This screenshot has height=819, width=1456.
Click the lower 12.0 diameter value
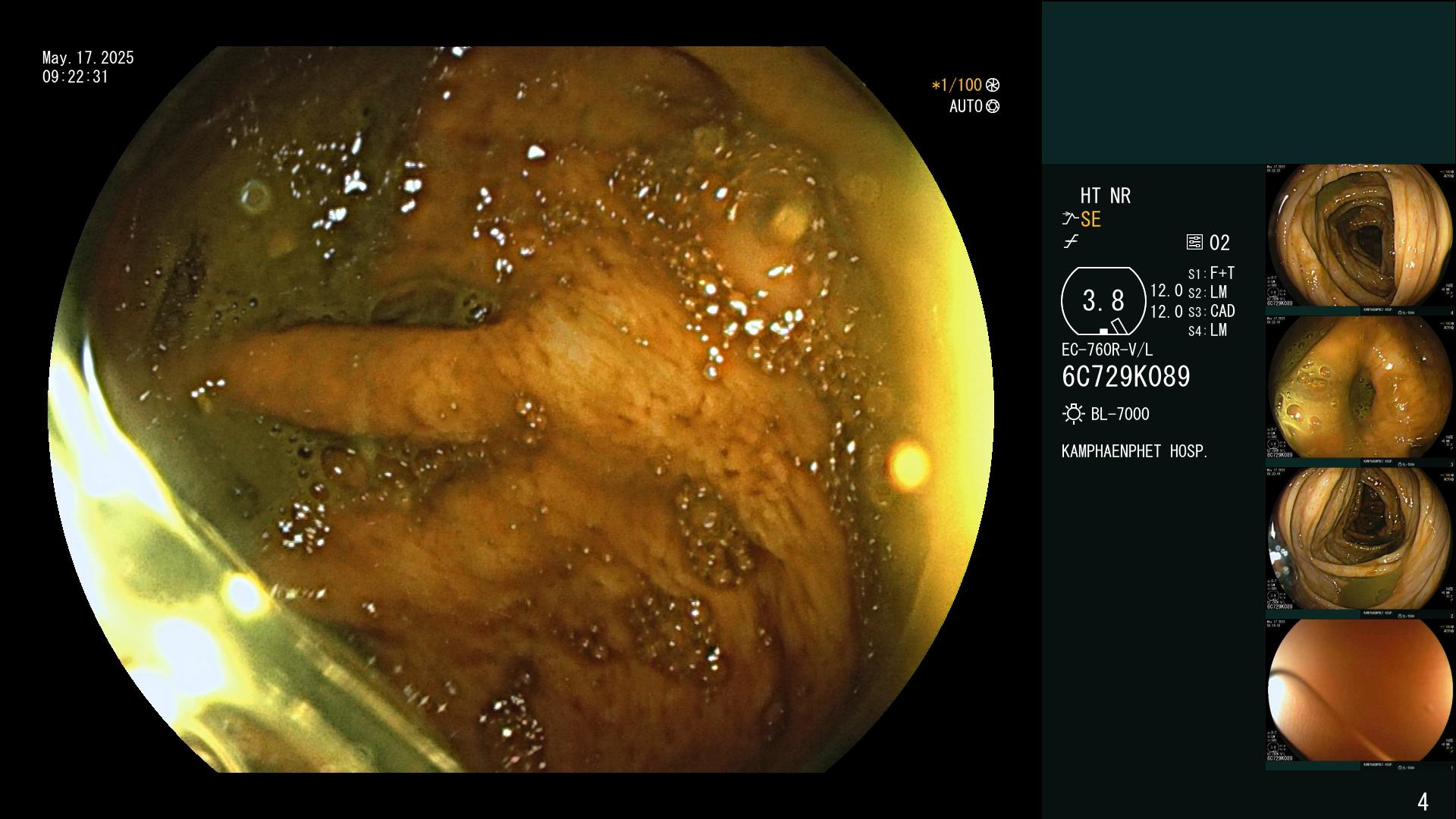click(x=1166, y=311)
